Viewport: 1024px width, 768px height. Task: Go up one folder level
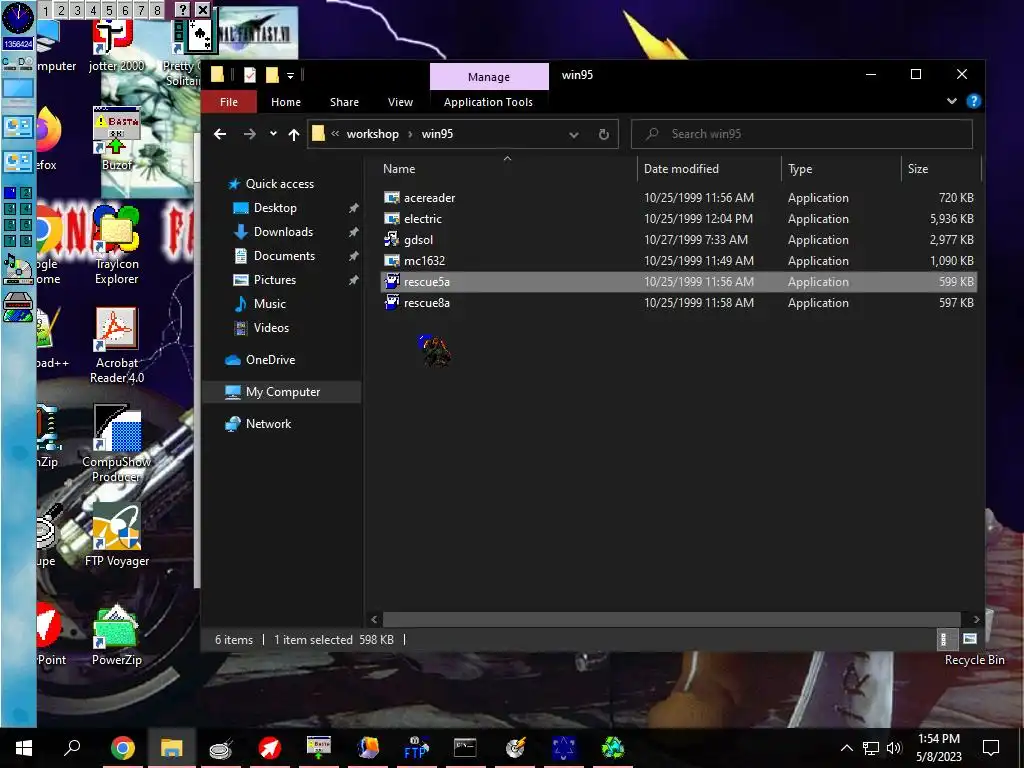point(294,135)
